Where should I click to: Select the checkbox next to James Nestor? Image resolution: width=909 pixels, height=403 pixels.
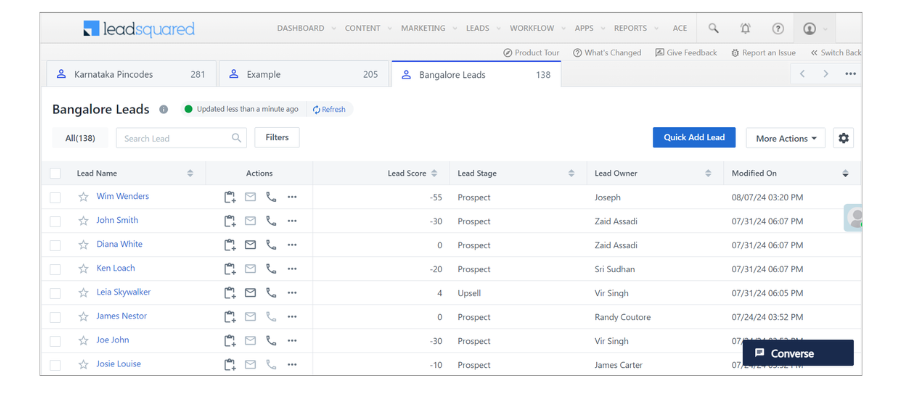coord(56,317)
